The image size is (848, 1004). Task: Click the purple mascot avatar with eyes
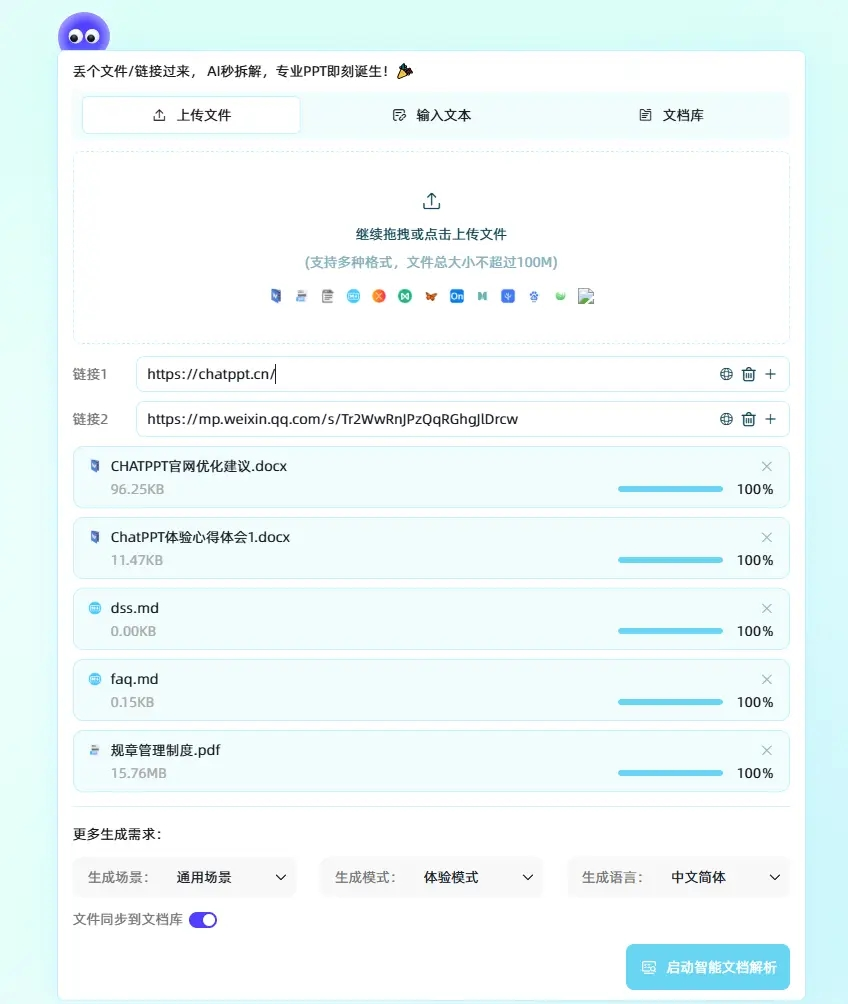pos(84,33)
